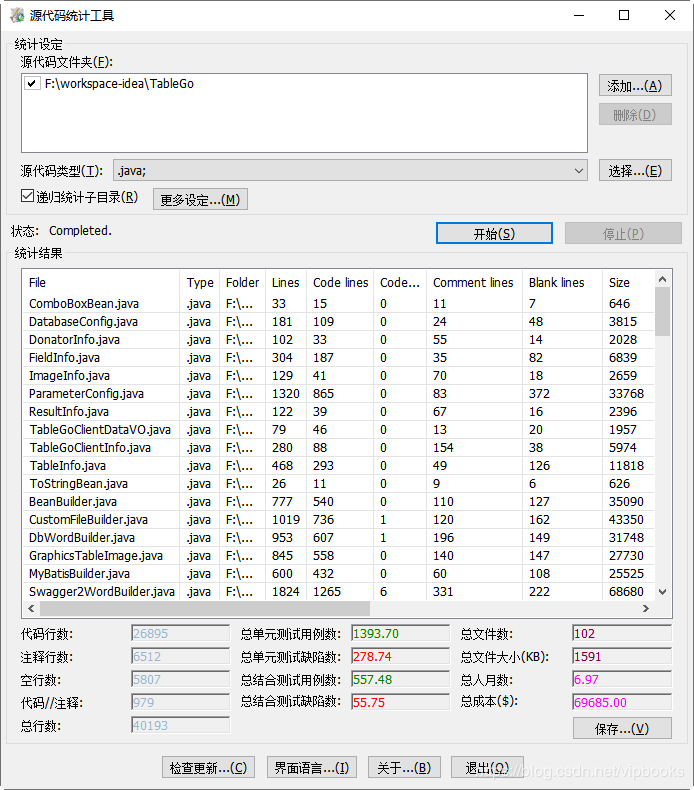Viewport: 694px width, 790px height.
Task: Select the ToStringBean.java row
Action: [x=338, y=484]
